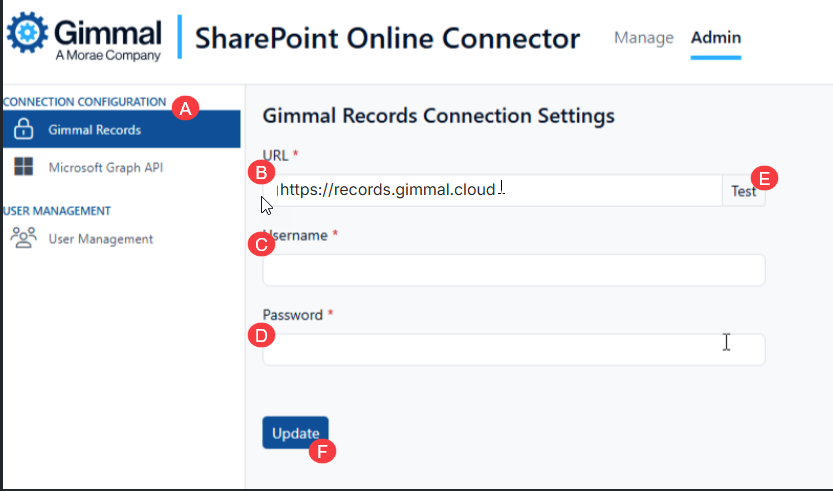Open Gimmal Records in the sidebar

tap(95, 130)
